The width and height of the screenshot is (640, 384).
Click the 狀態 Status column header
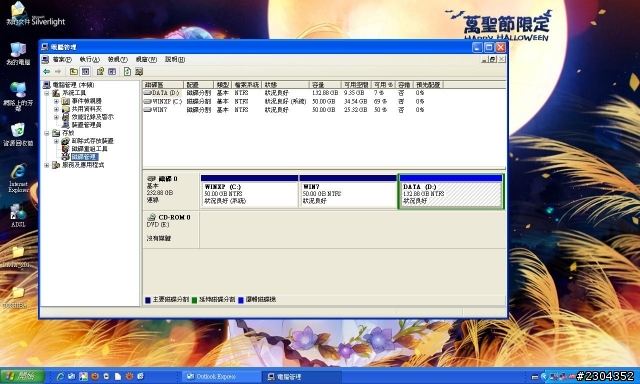285,85
